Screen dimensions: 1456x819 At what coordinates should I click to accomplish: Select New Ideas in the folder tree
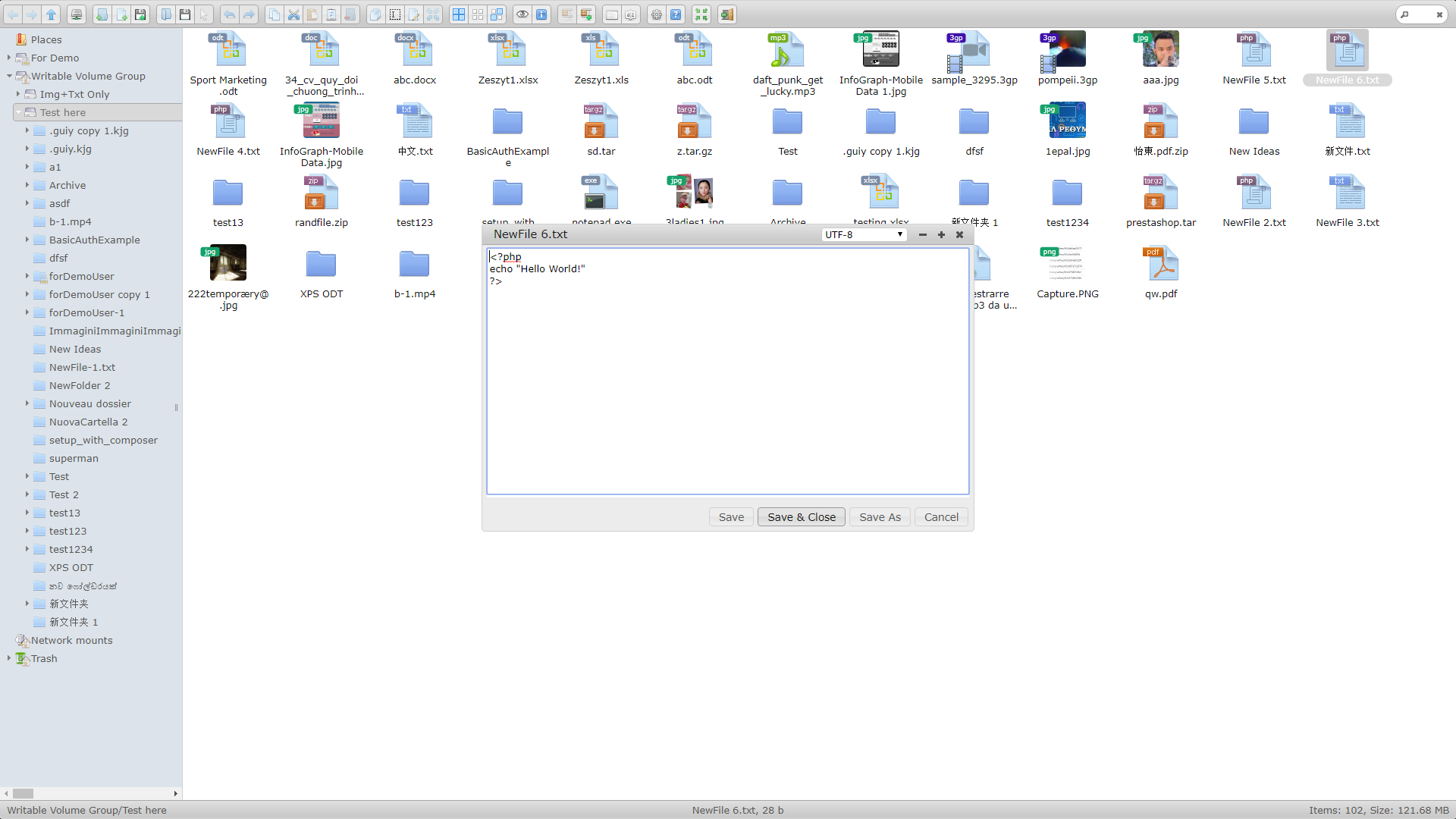click(75, 349)
